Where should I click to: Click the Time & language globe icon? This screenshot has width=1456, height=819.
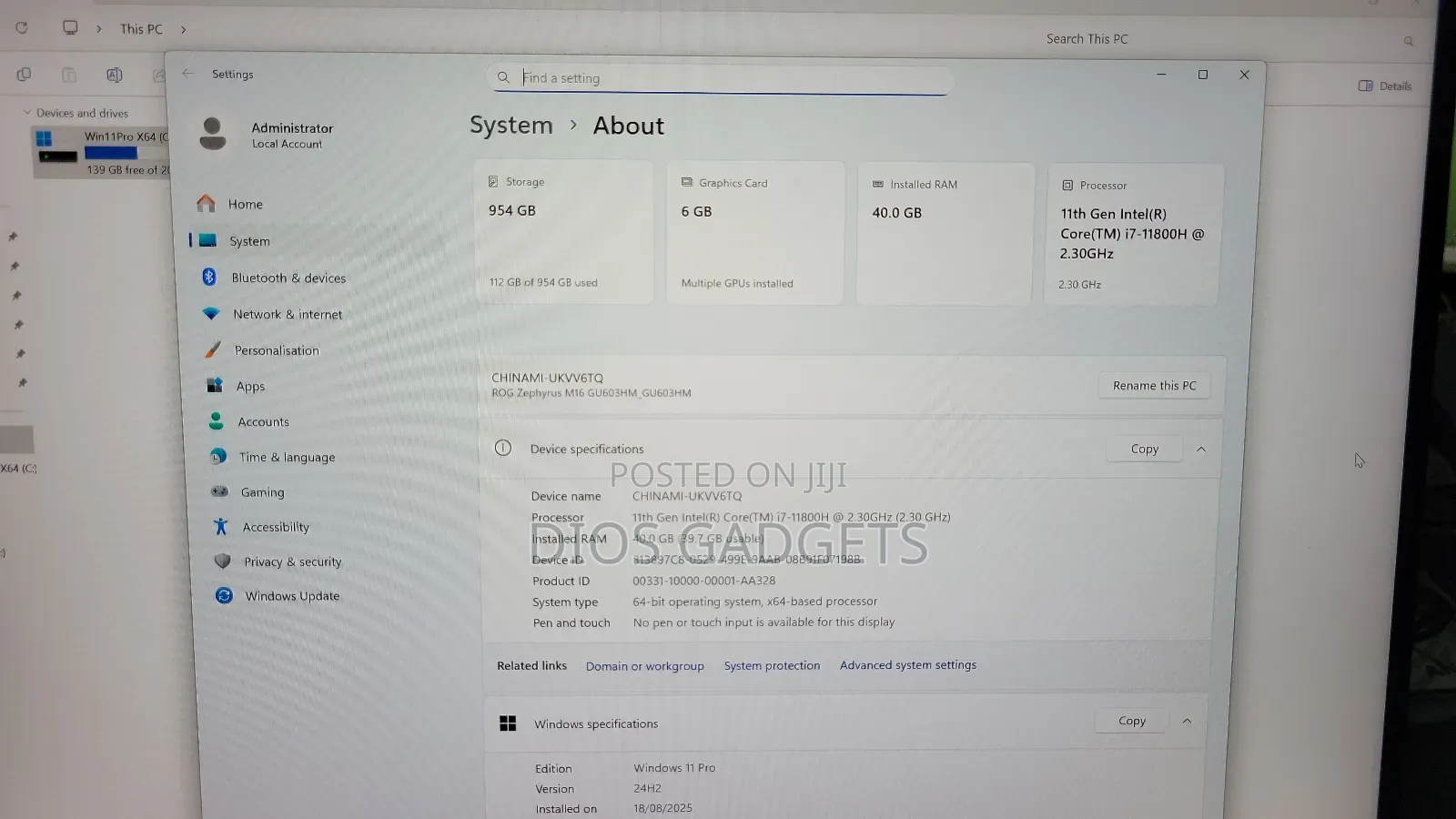coord(218,456)
